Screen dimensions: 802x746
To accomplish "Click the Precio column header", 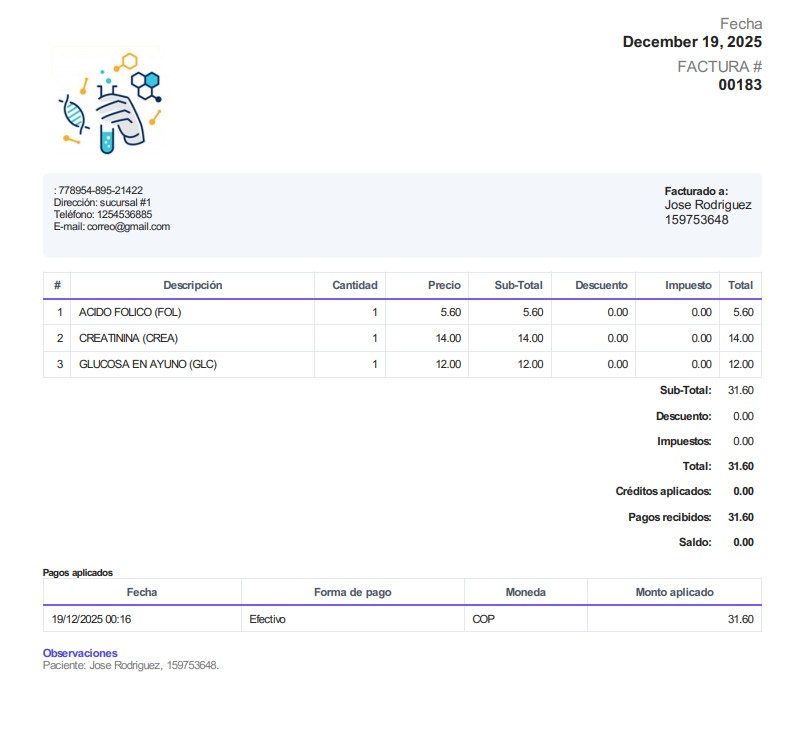I will tap(444, 286).
